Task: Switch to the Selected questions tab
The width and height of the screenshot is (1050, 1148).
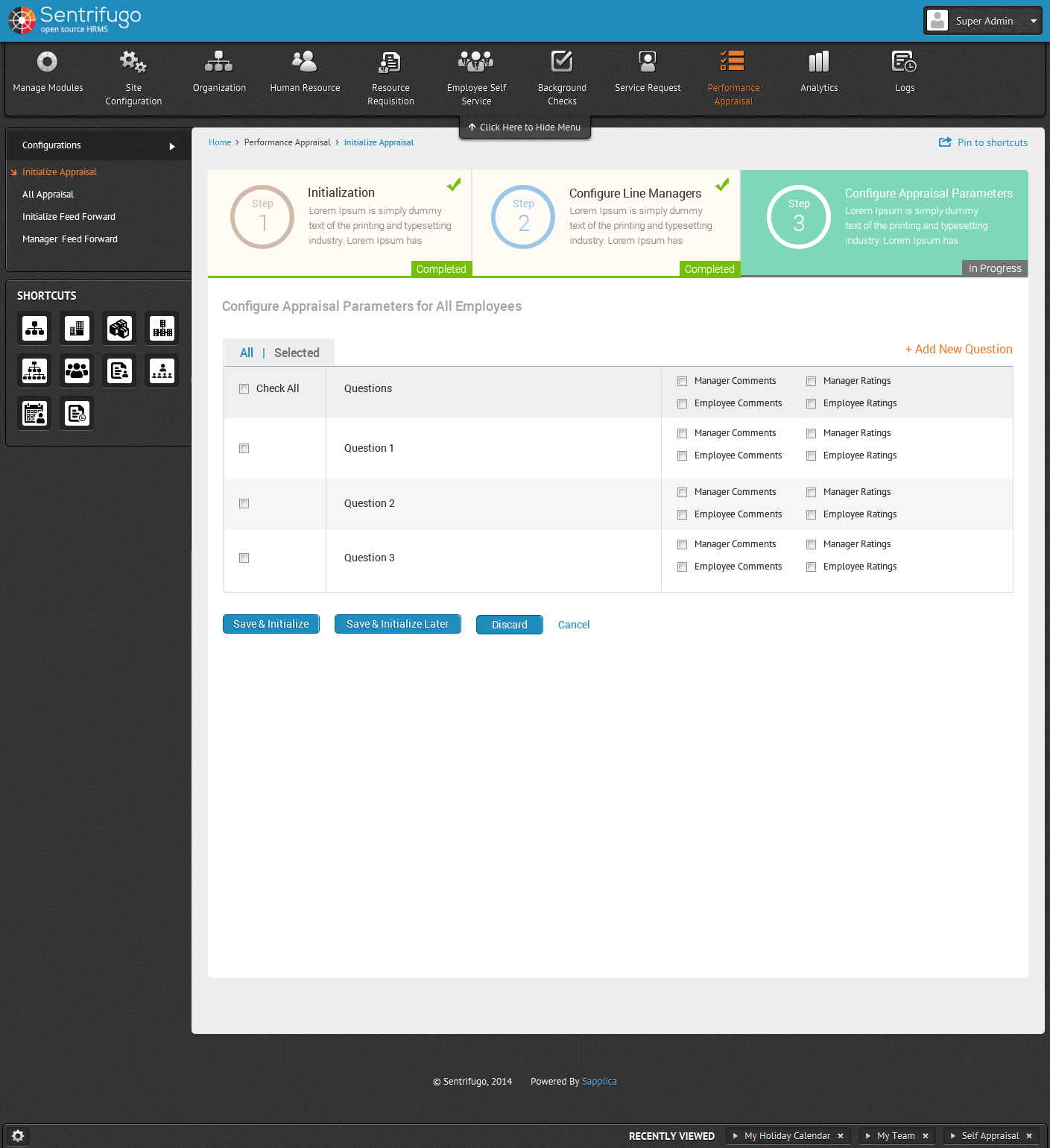Action: (297, 353)
